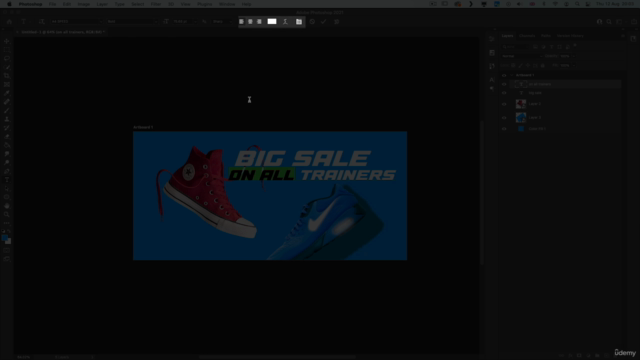Toggle the layer filter on/off switch

click(x=575, y=46)
